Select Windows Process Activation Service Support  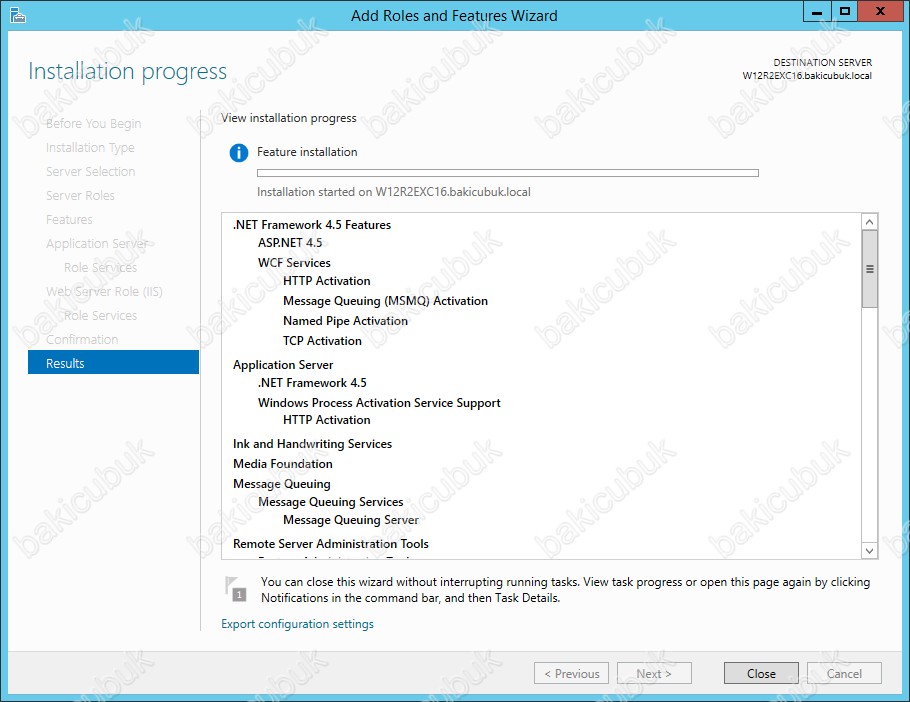(x=379, y=403)
